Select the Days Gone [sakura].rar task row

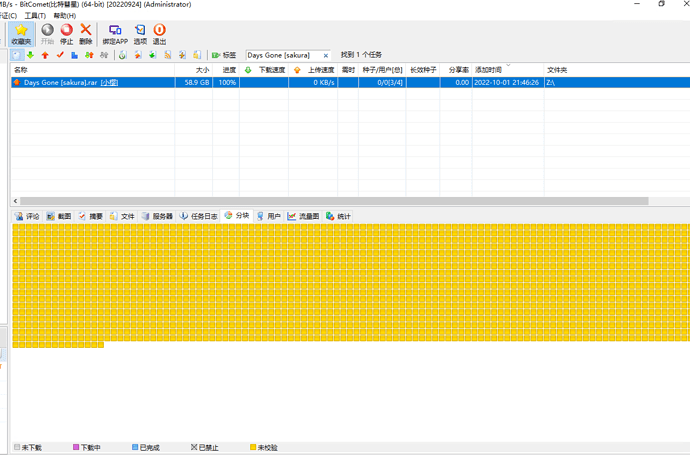click(350, 82)
